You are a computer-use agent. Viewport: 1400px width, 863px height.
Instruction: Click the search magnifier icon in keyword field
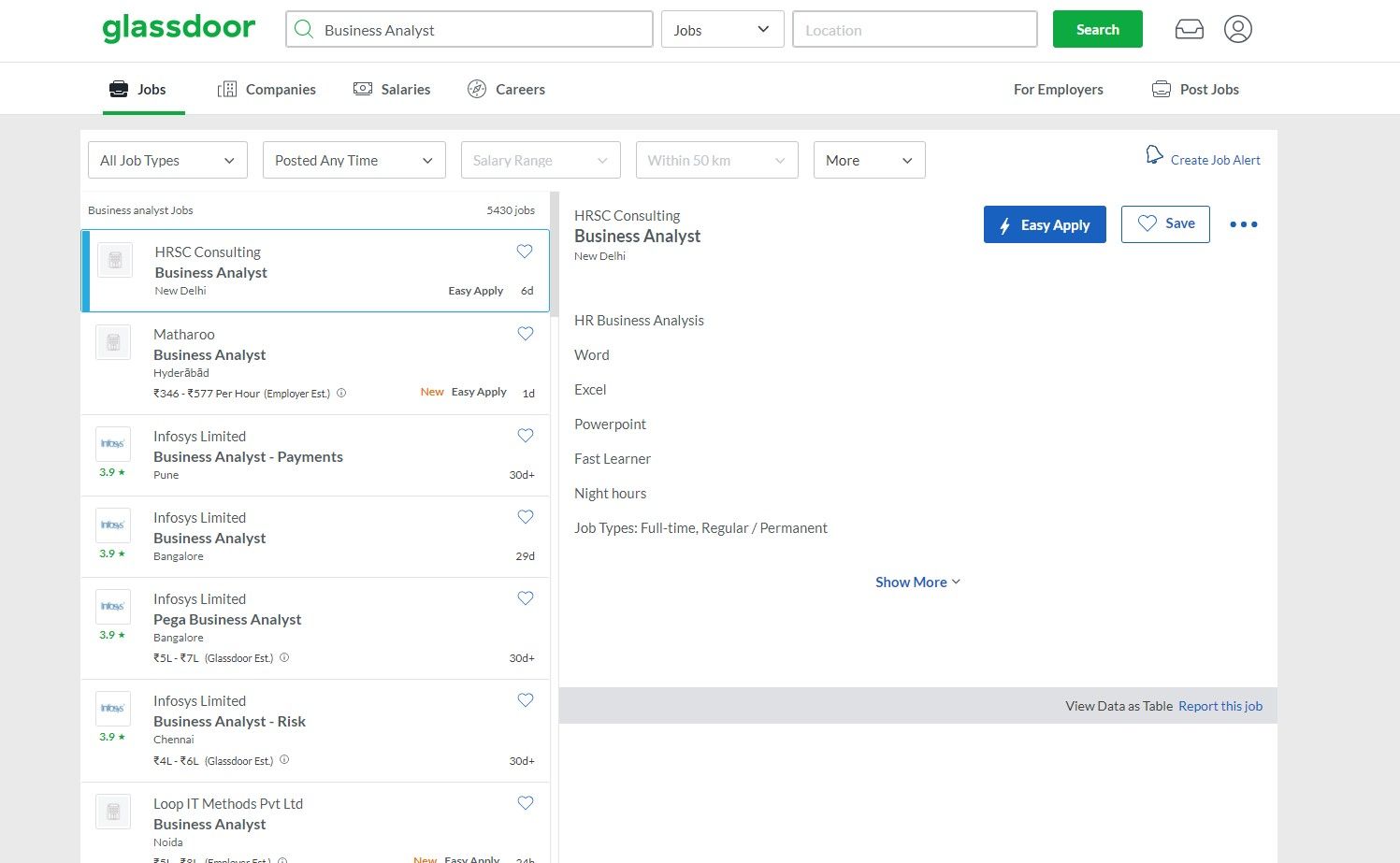[x=304, y=30]
